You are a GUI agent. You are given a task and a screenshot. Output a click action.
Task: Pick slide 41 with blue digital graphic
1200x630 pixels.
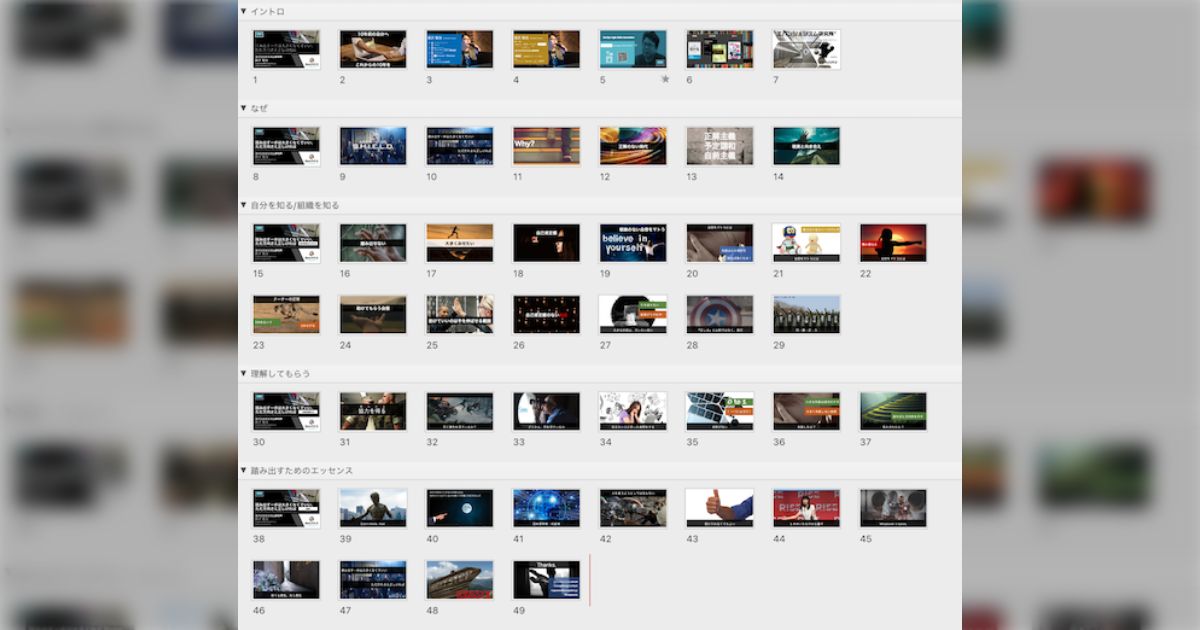coord(546,508)
